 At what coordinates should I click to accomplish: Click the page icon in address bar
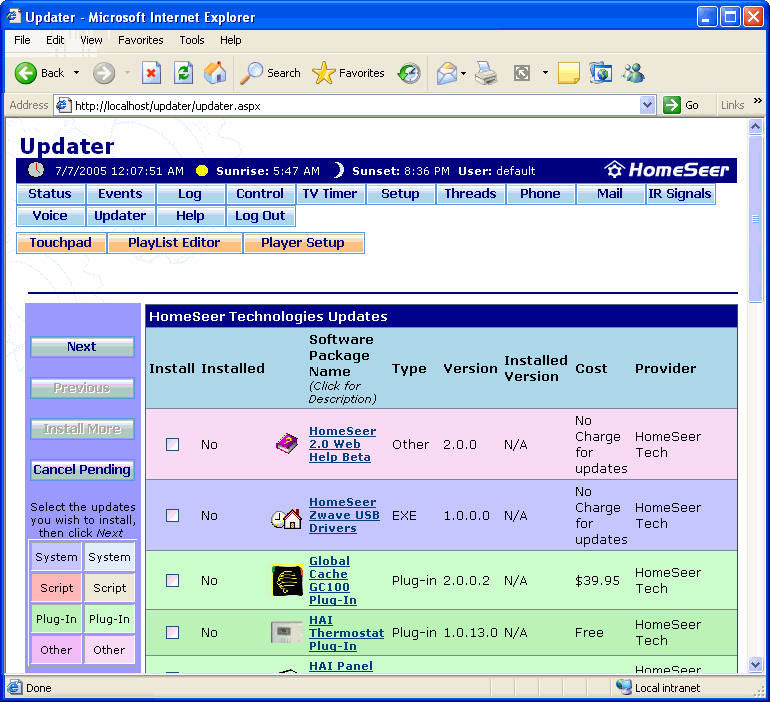[63, 105]
